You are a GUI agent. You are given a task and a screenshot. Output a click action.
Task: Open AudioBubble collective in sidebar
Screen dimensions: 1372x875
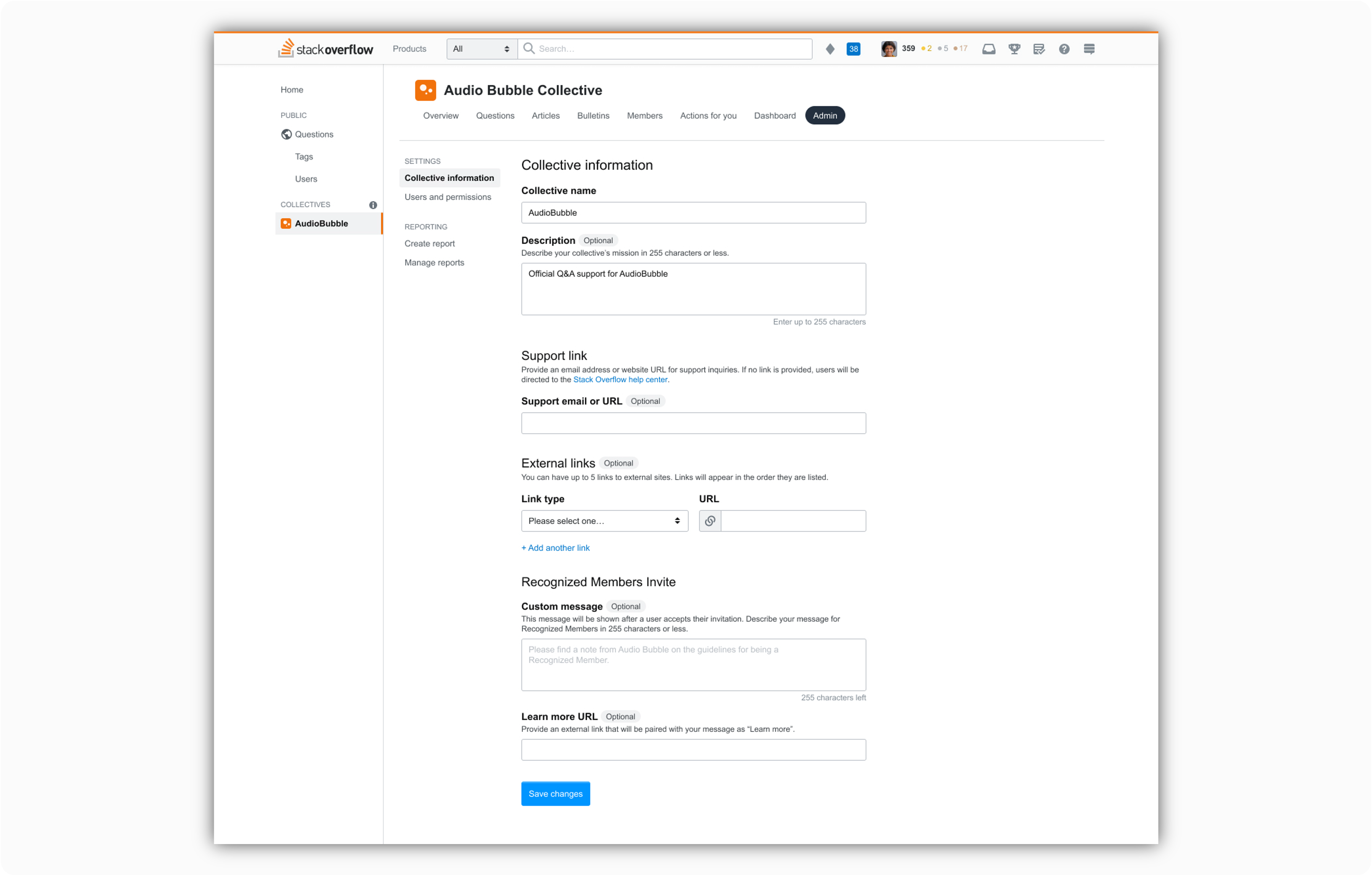tap(329, 223)
